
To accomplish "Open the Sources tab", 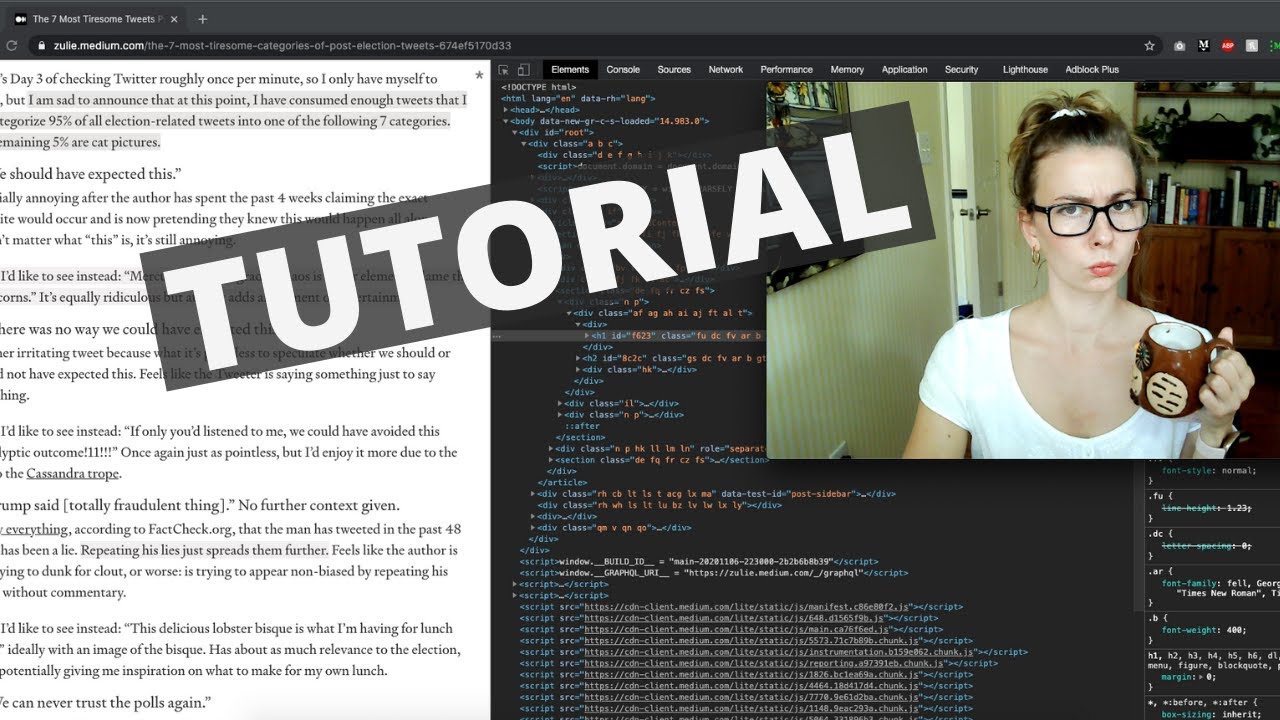I will click(x=674, y=70).
